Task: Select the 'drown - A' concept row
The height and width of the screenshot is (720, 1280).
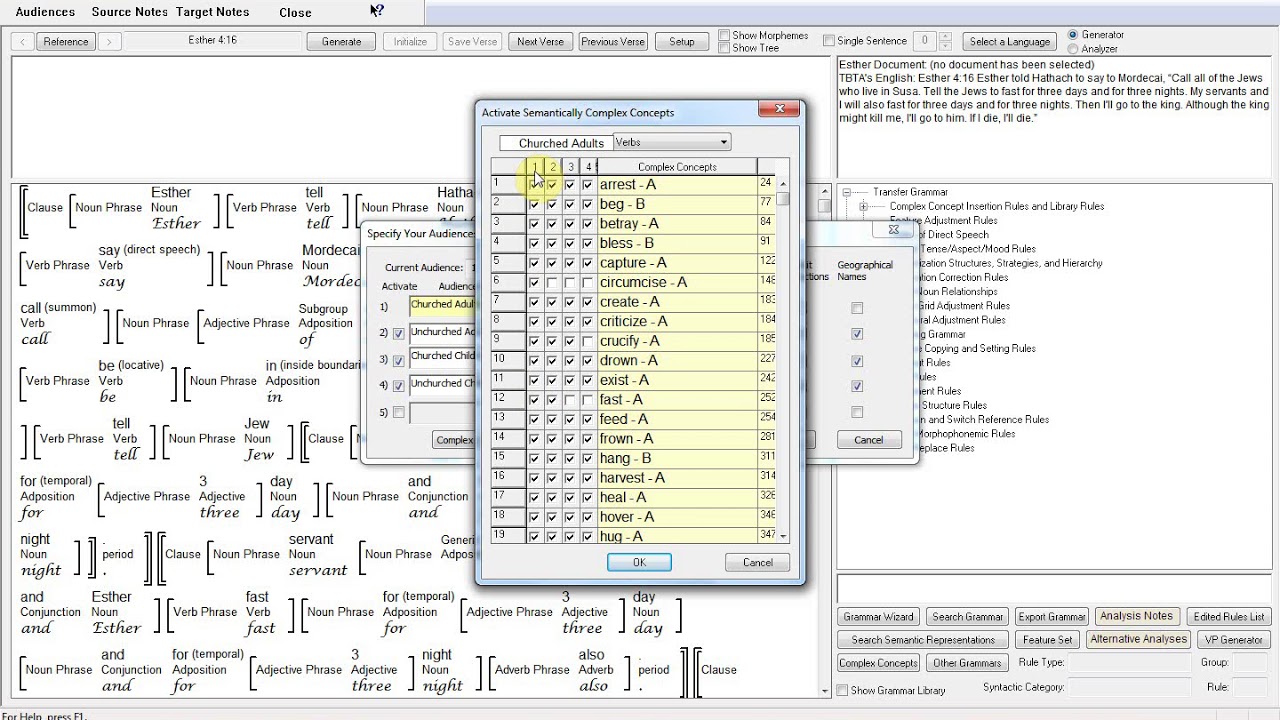Action: 677,361
